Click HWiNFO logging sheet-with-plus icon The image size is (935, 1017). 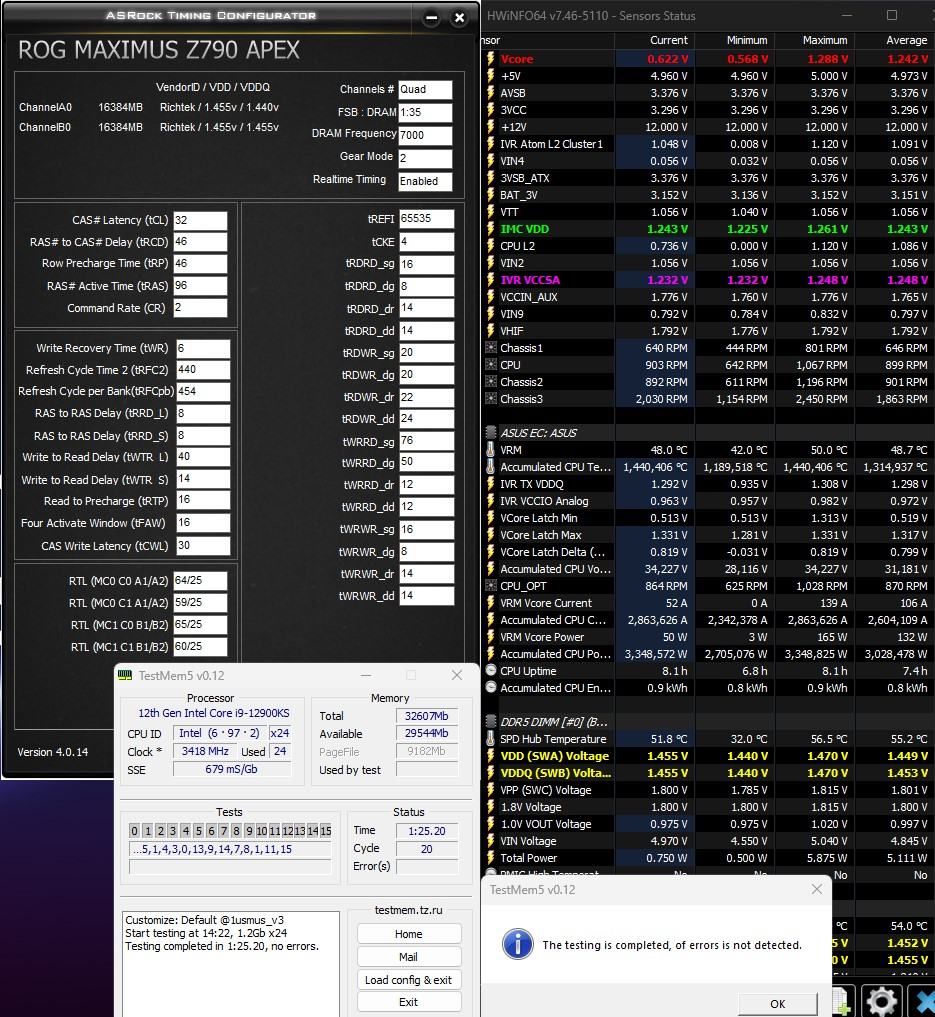click(840, 1002)
